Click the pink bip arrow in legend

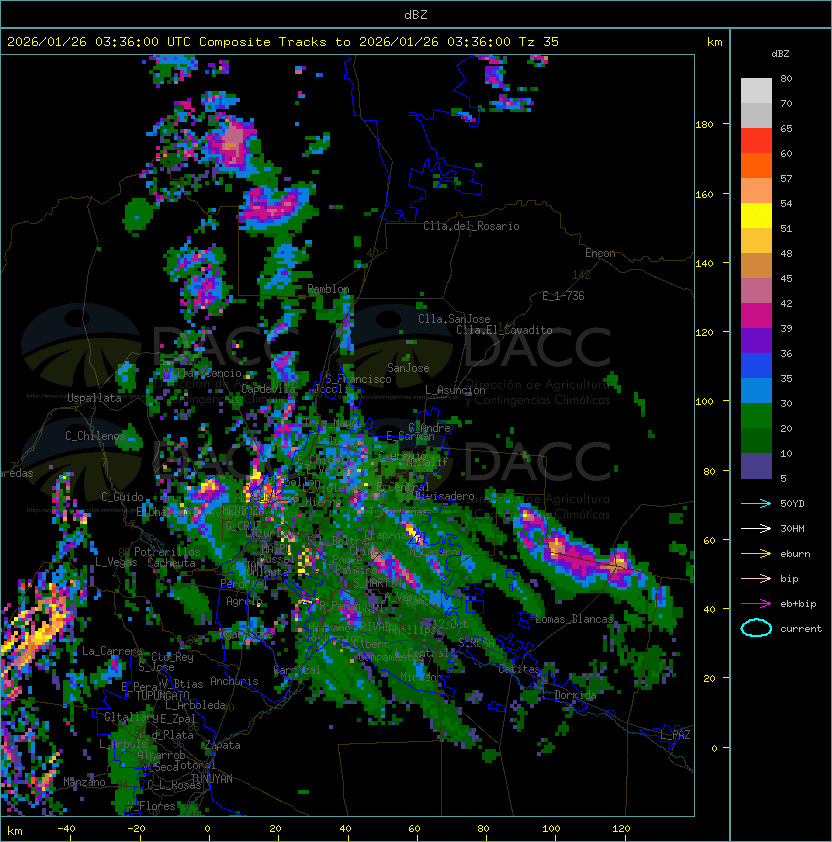pos(756,578)
